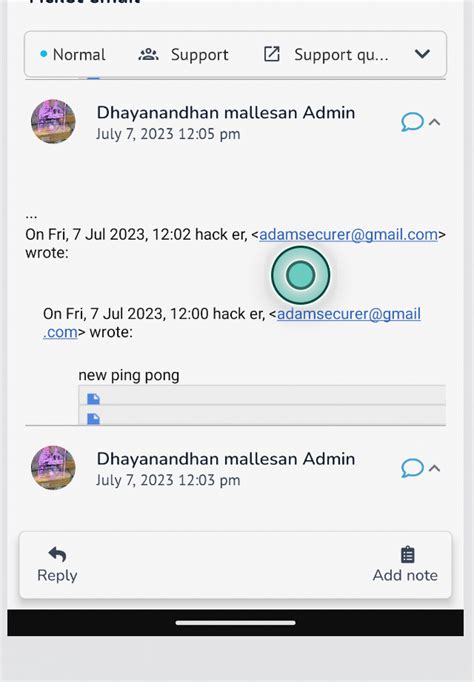Collapse the 12:03 pm message with chevron

tap(434, 468)
